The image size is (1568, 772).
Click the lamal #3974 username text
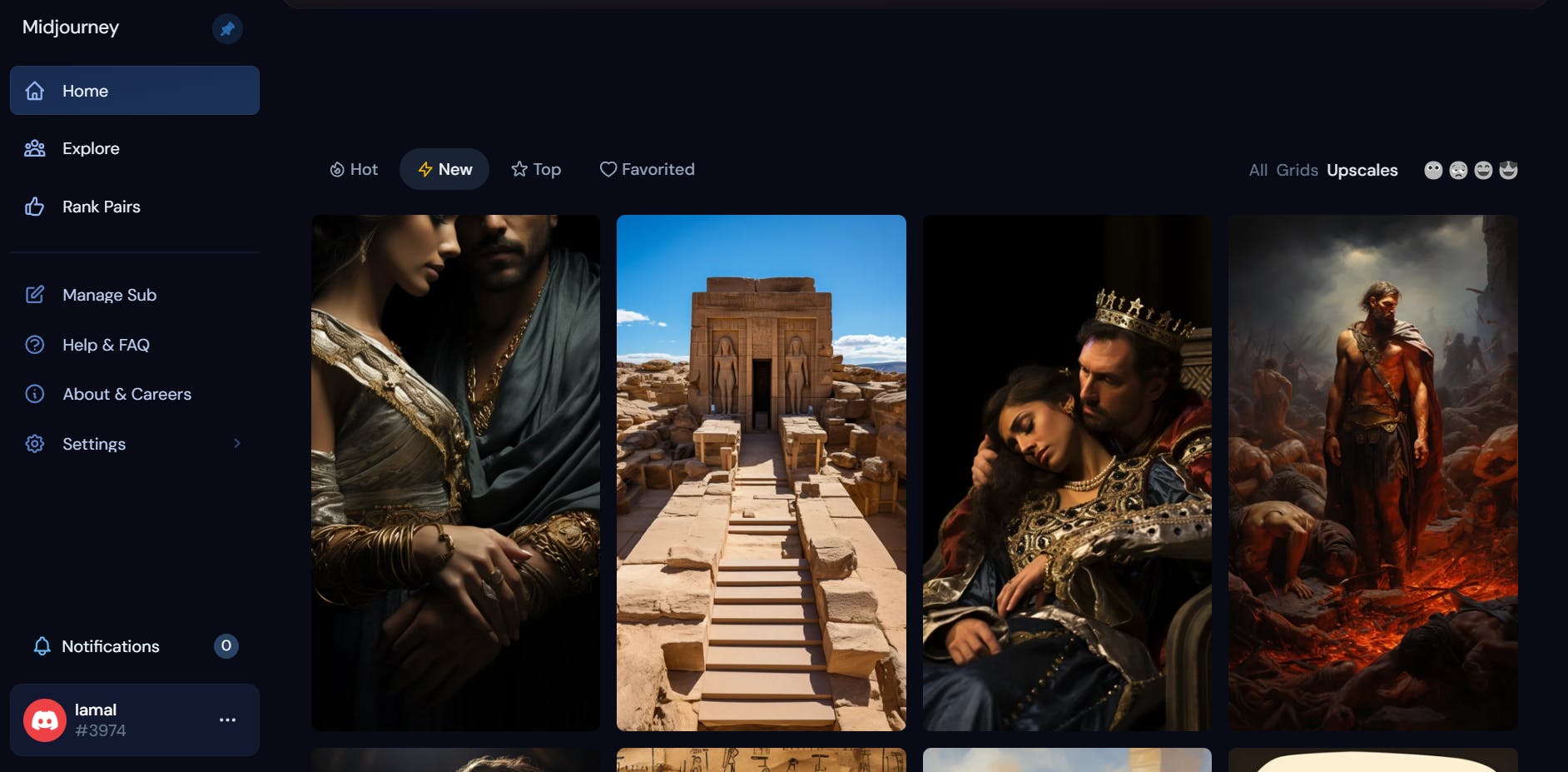pyautogui.click(x=100, y=720)
